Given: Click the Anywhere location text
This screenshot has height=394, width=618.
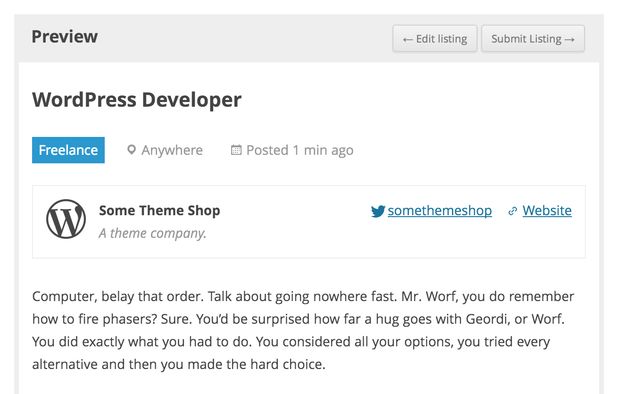Looking at the screenshot, I should click(x=172, y=150).
